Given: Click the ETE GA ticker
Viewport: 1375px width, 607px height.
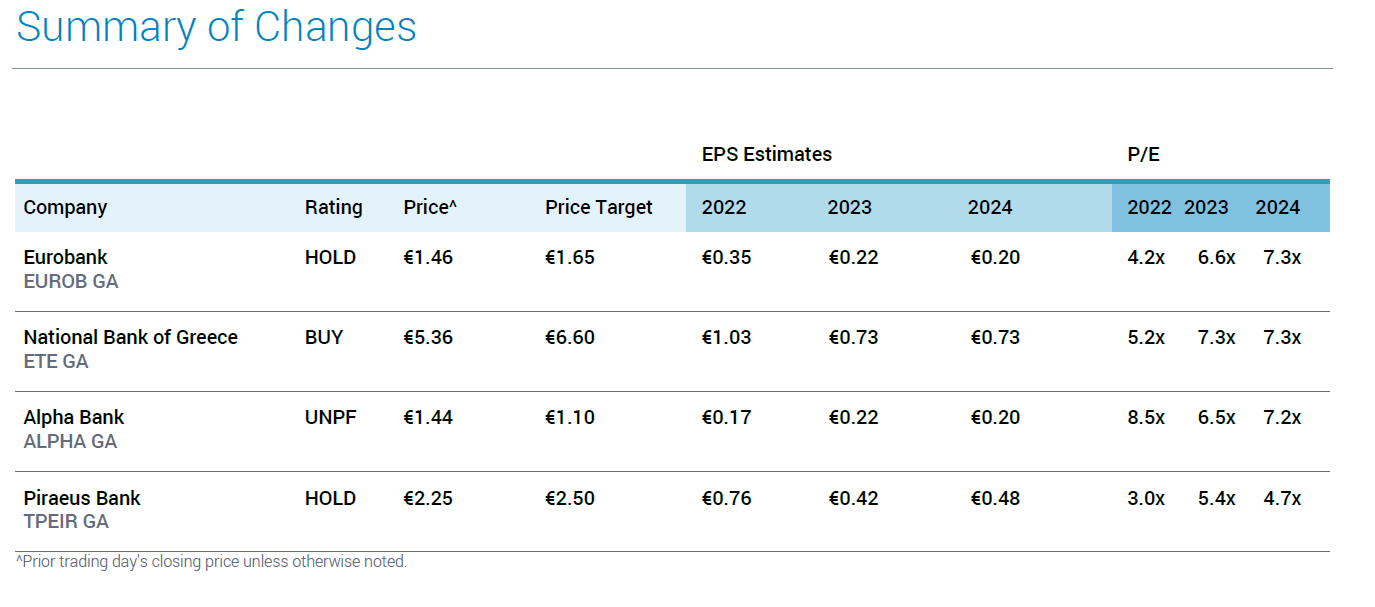Looking at the screenshot, I should coord(56,361).
